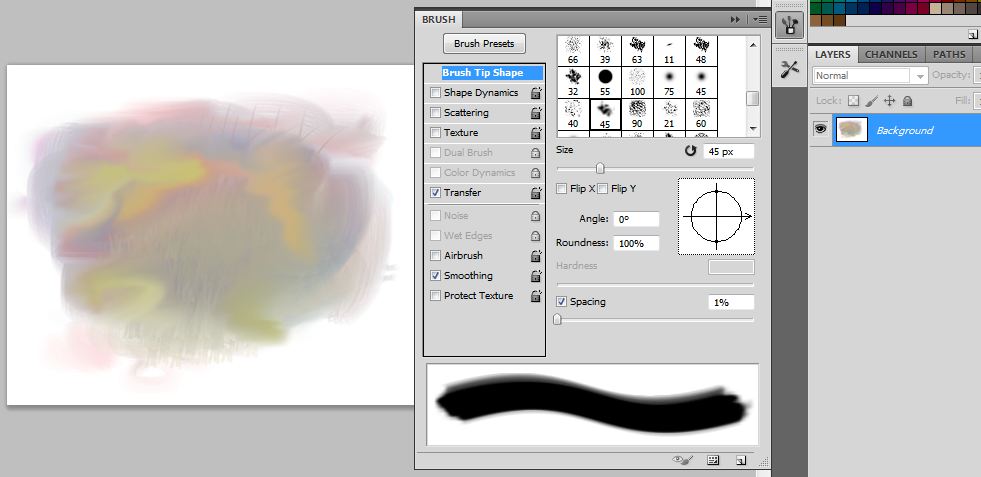Pick the brush tip labeled 63
Screen dimensions: 981x477
637,51
